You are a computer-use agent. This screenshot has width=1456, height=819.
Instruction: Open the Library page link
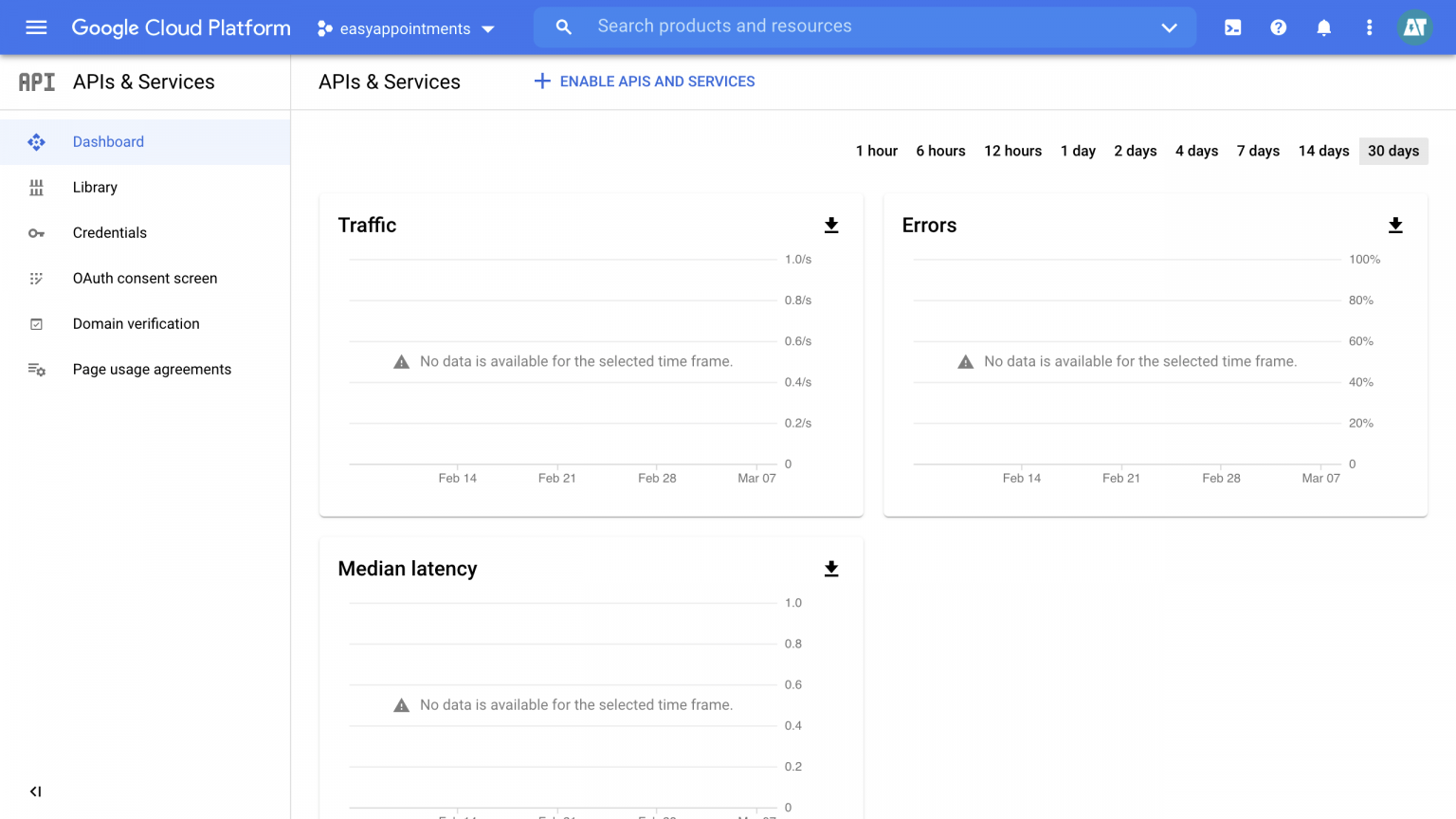pyautogui.click(x=95, y=188)
